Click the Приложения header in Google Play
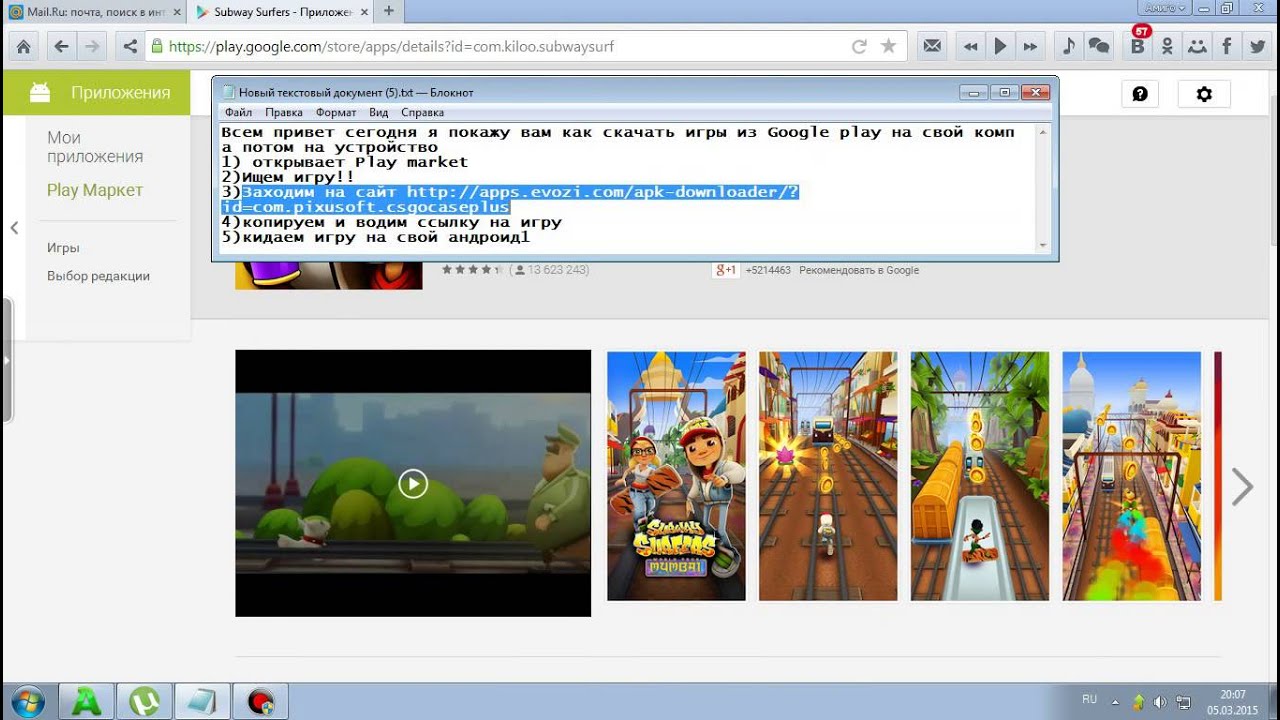 click(120, 93)
